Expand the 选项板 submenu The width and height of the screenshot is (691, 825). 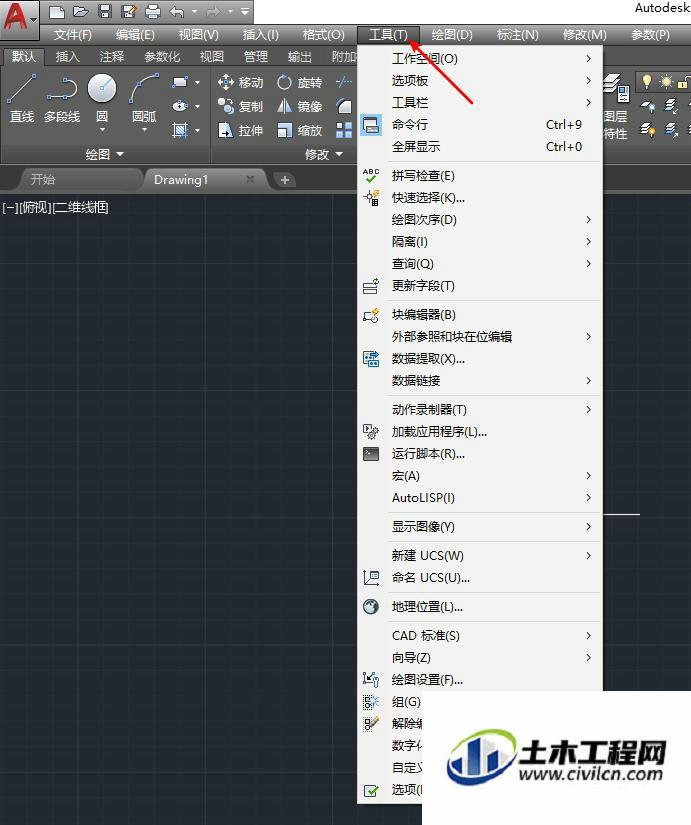(480, 81)
